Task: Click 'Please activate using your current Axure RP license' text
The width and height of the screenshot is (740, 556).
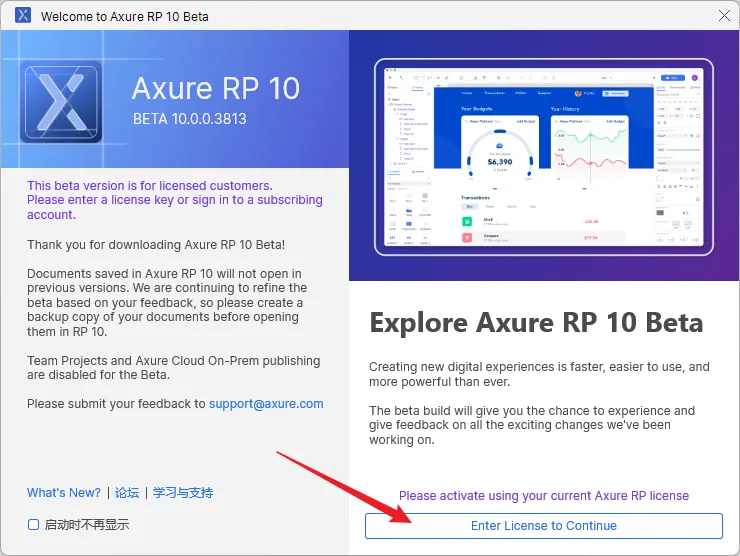Action: pos(544,496)
